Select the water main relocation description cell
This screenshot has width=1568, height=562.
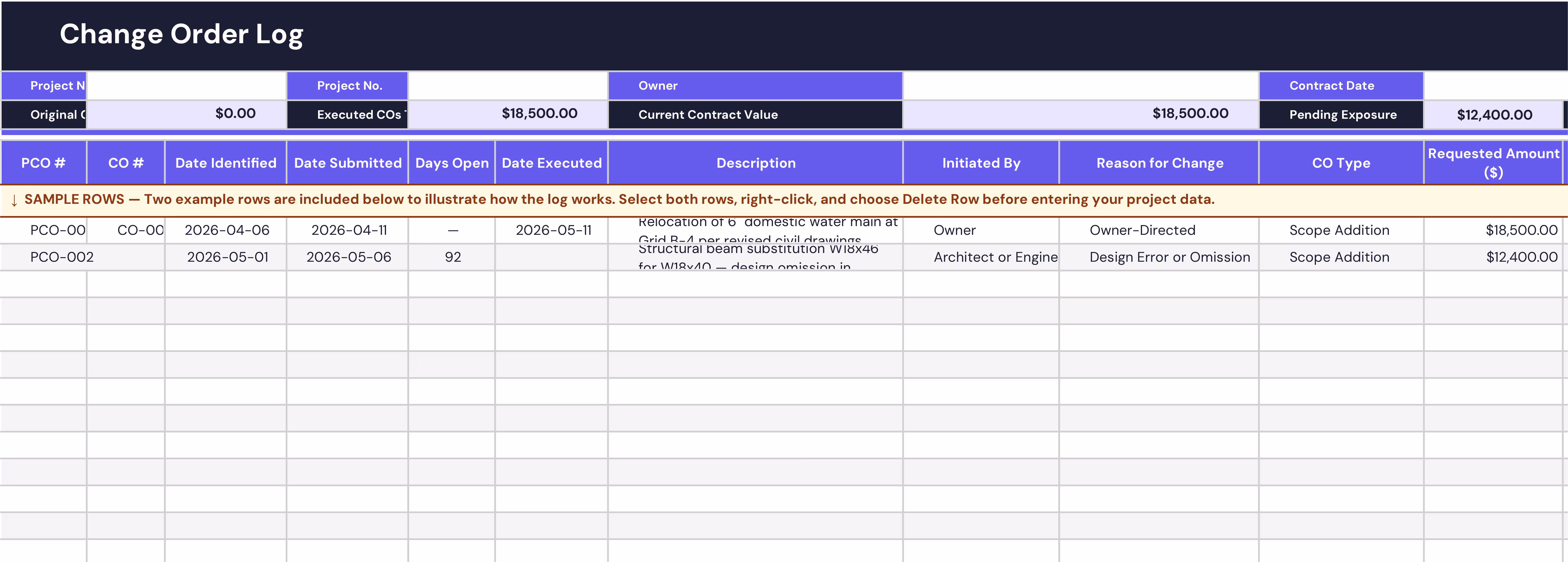[x=755, y=230]
